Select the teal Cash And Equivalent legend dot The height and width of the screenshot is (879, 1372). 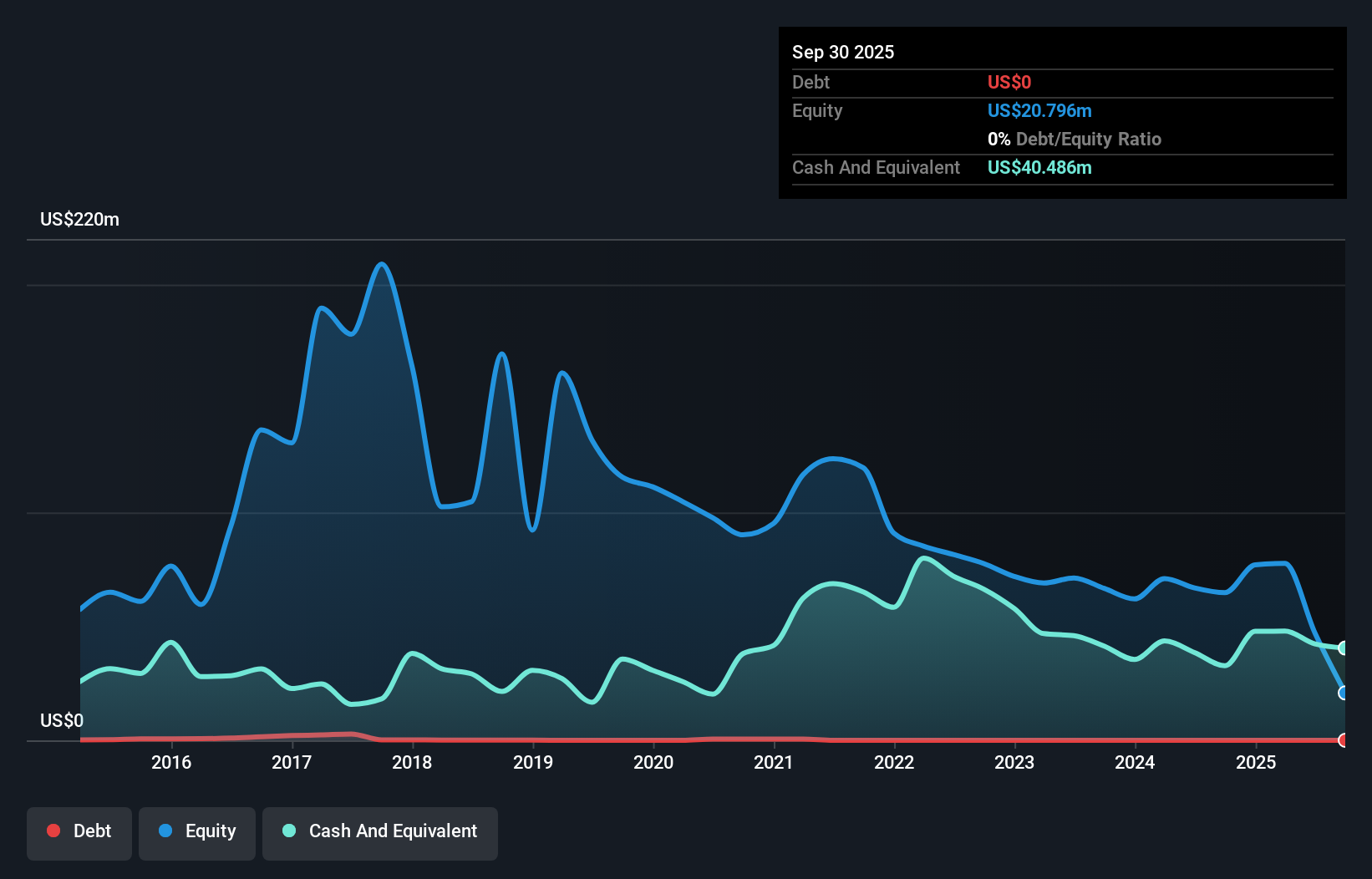pos(287,831)
